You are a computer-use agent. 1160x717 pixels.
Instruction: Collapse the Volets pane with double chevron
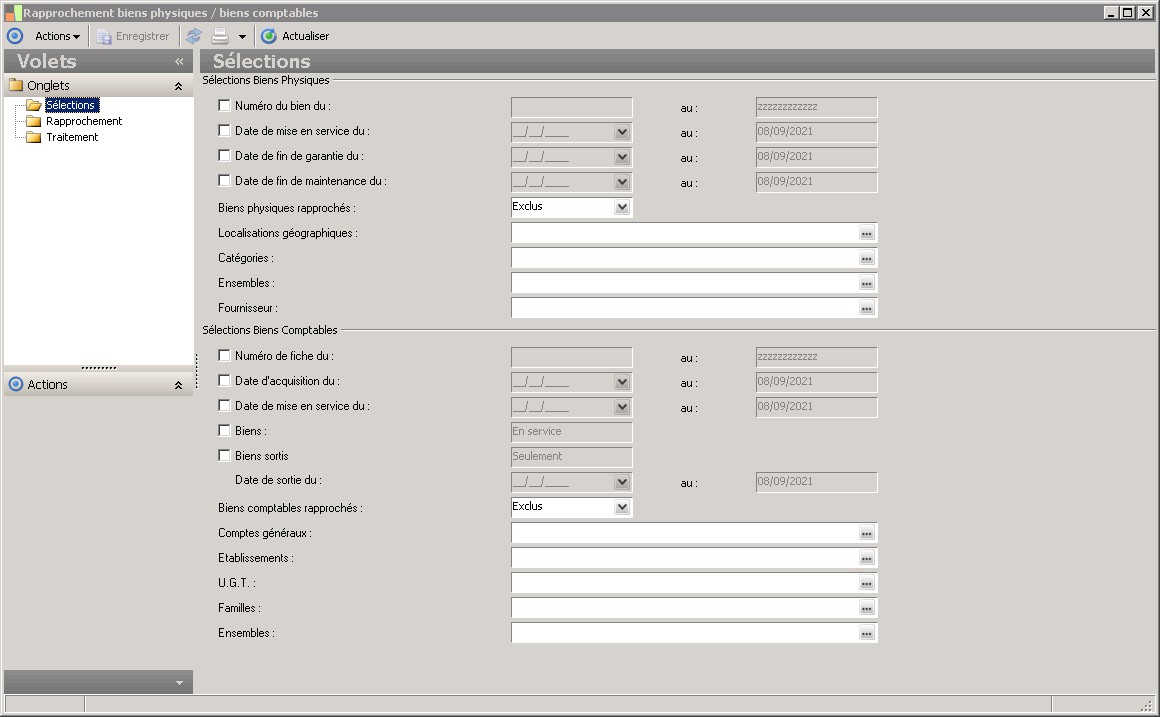pos(179,62)
